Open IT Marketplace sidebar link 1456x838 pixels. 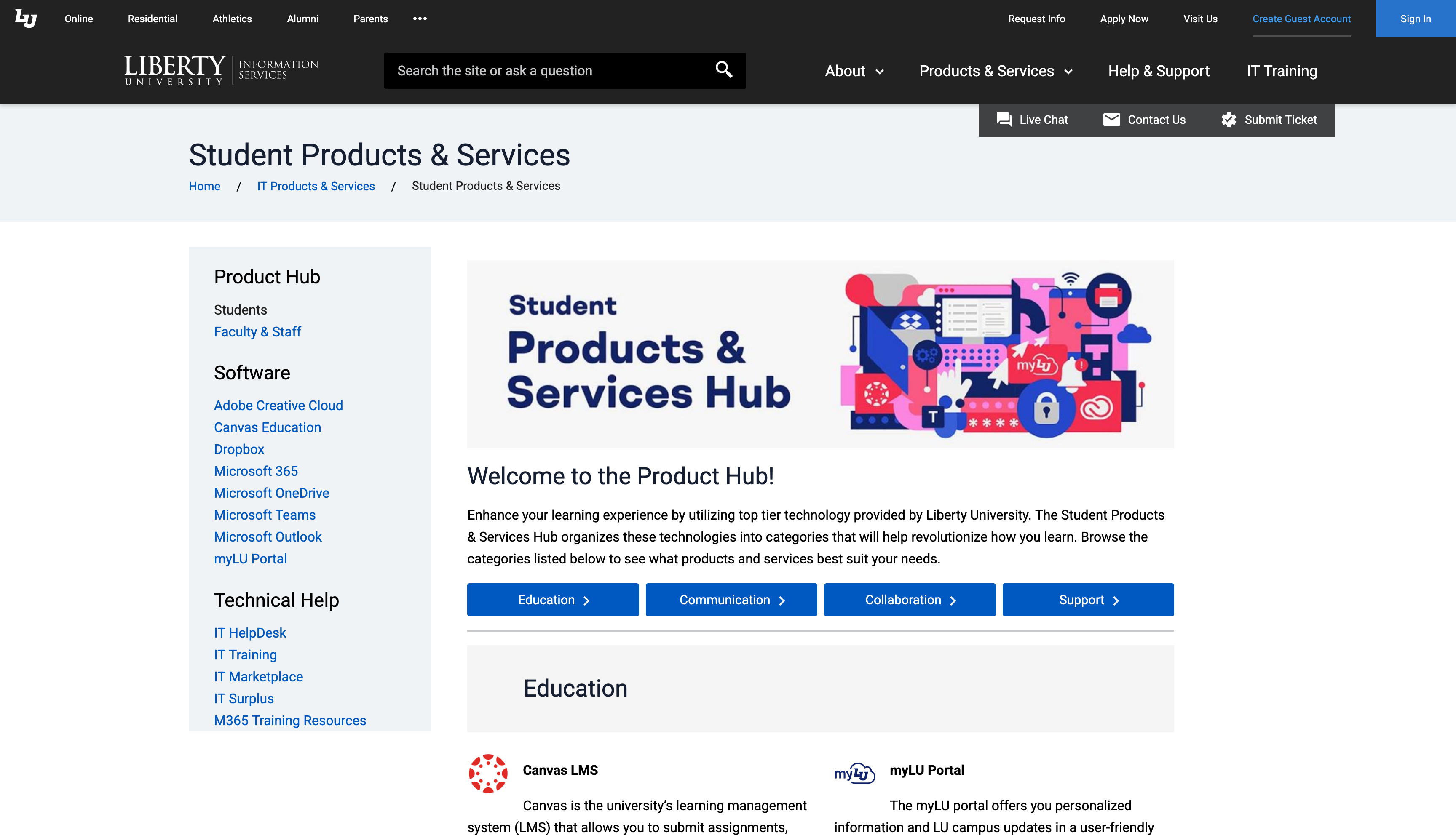259,676
